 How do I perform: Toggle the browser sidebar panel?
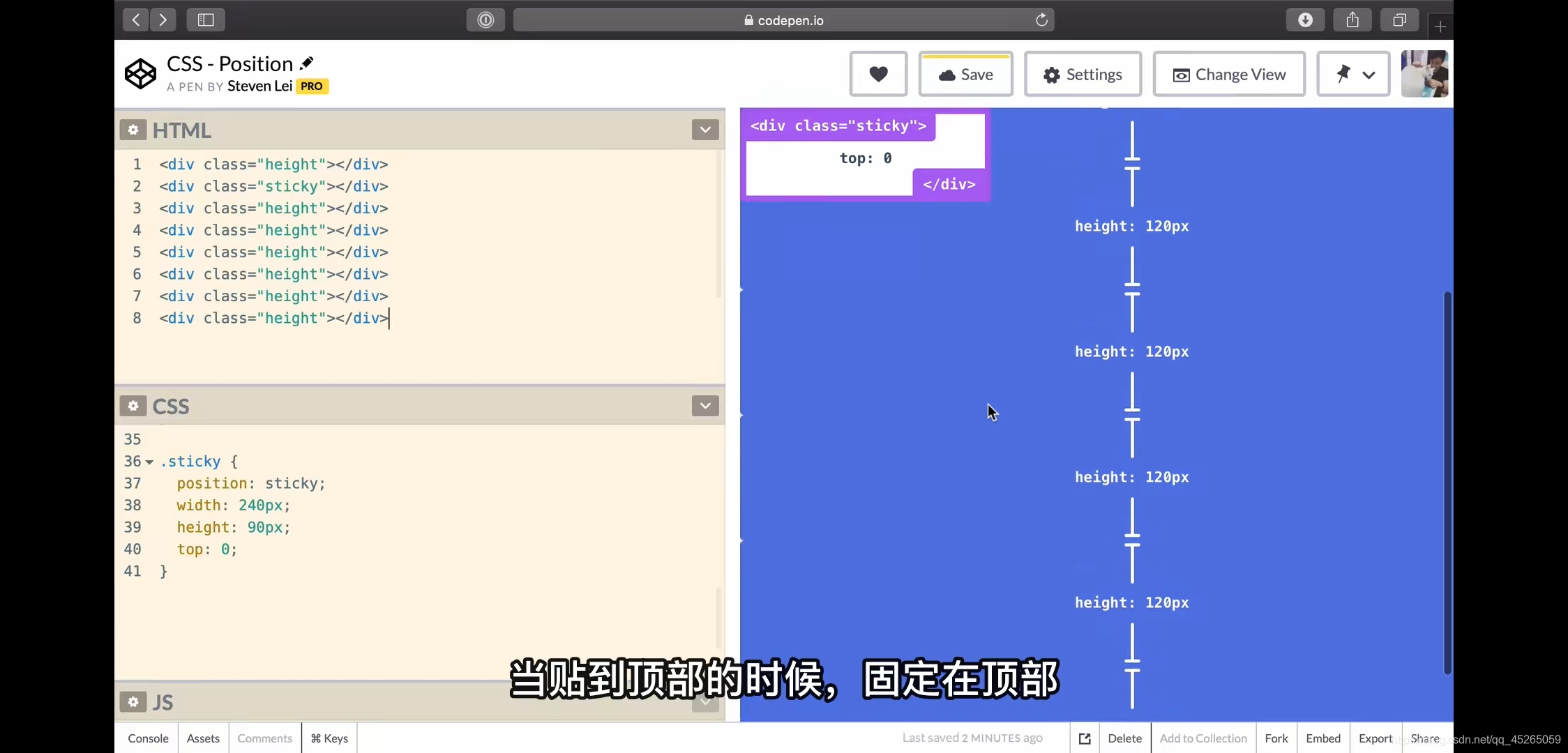pos(206,20)
